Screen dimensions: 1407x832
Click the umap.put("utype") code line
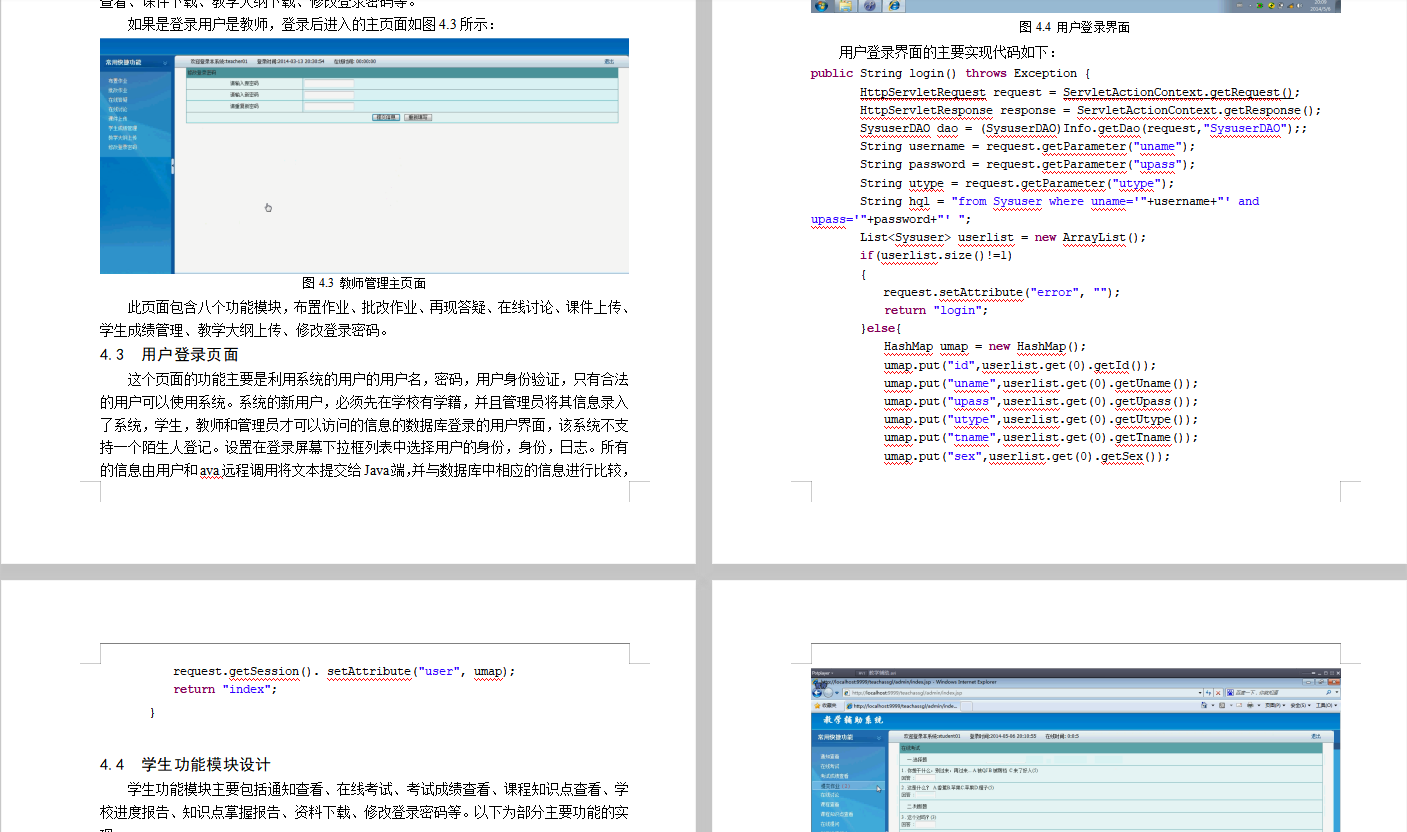pos(1041,419)
